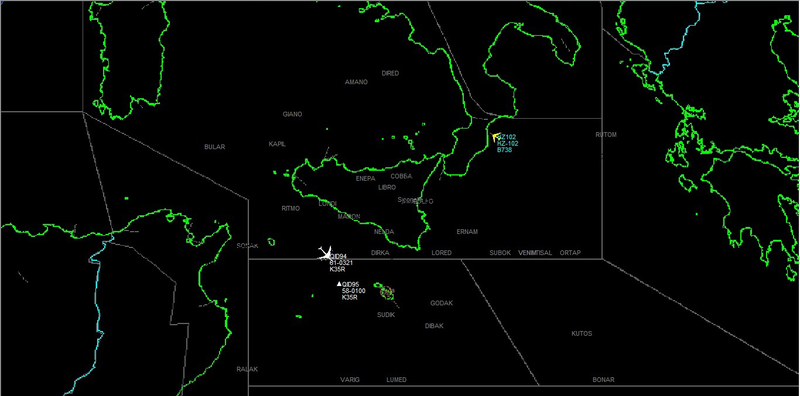
Task: Select waypoint DIBAK
Action: pos(434,326)
